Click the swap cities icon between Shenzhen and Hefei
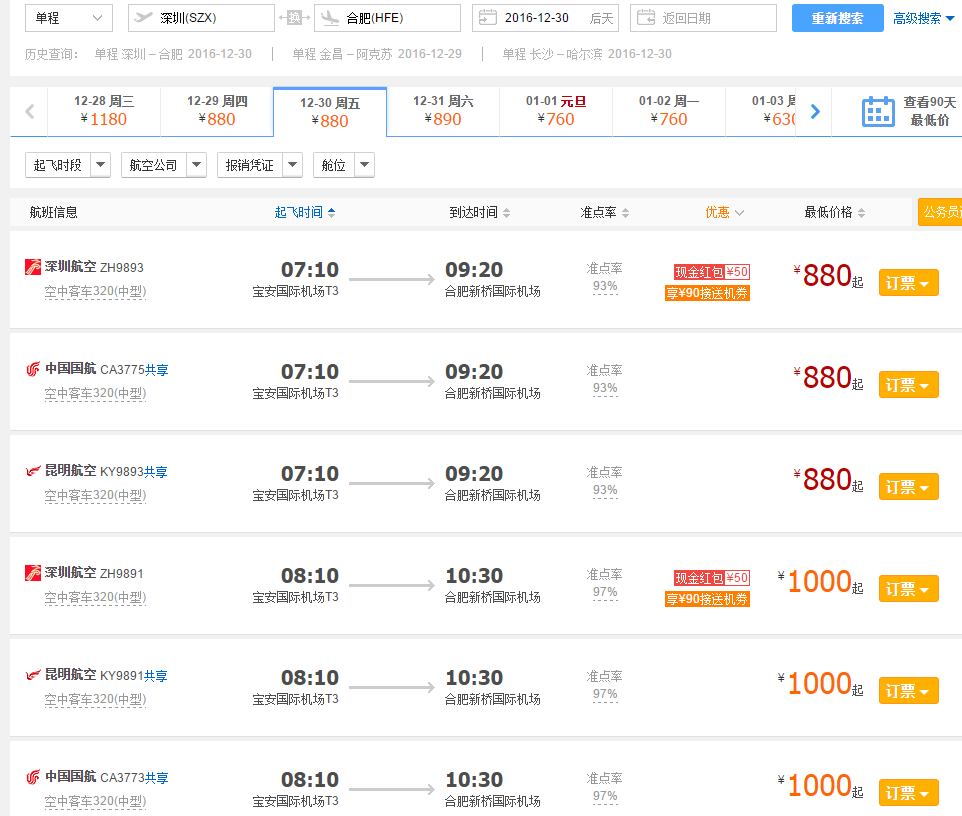Image resolution: width=962 pixels, height=816 pixels. pyautogui.click(x=294, y=18)
